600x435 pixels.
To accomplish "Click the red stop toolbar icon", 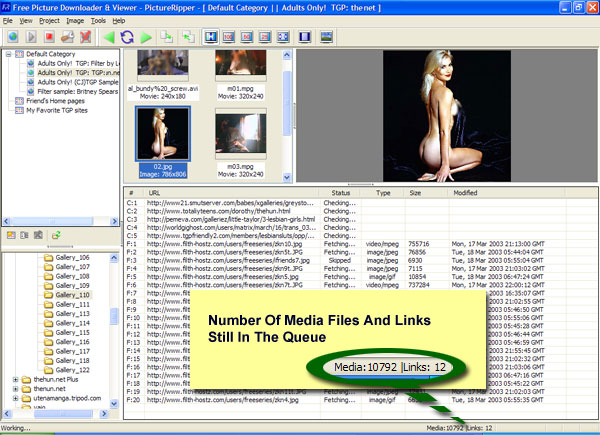I will point(49,37).
